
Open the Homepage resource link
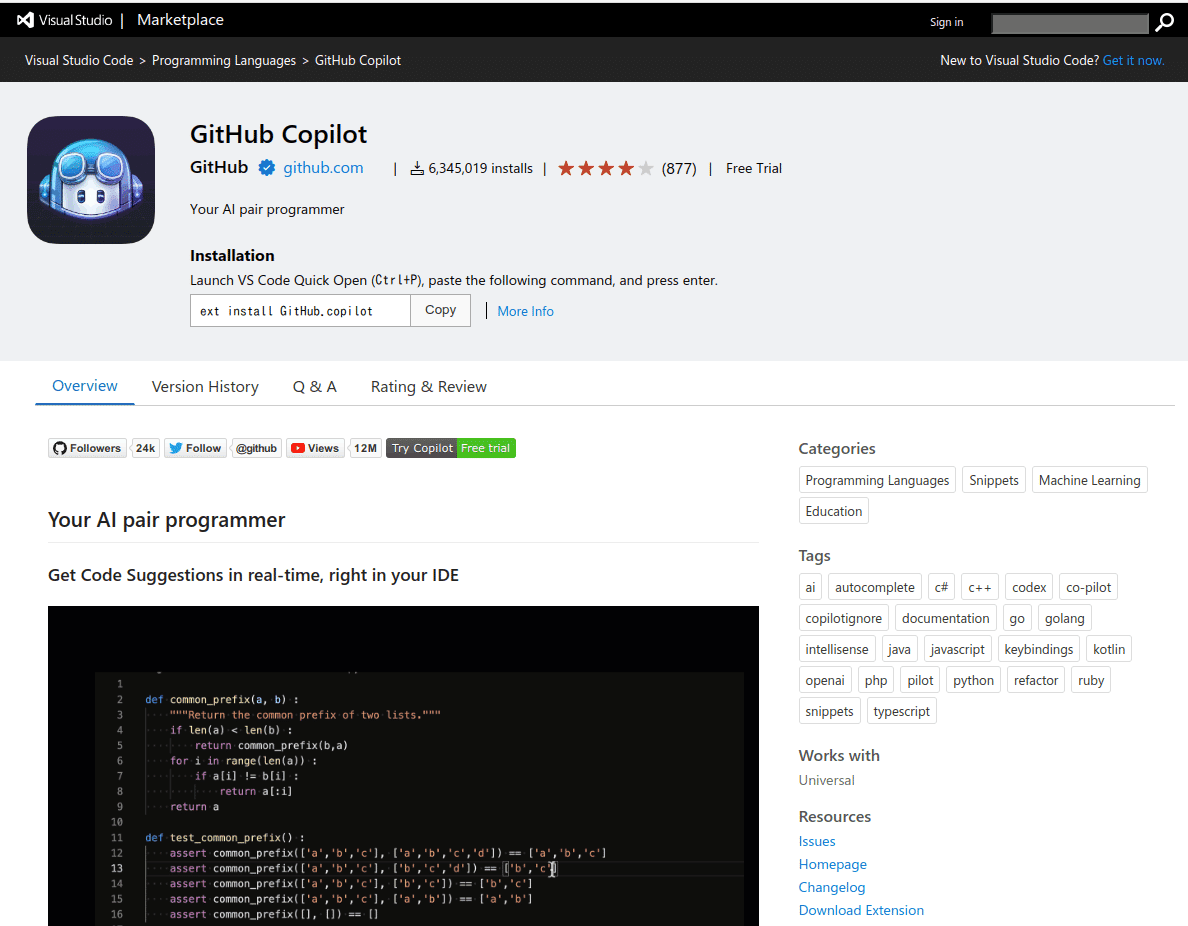[x=832, y=864]
